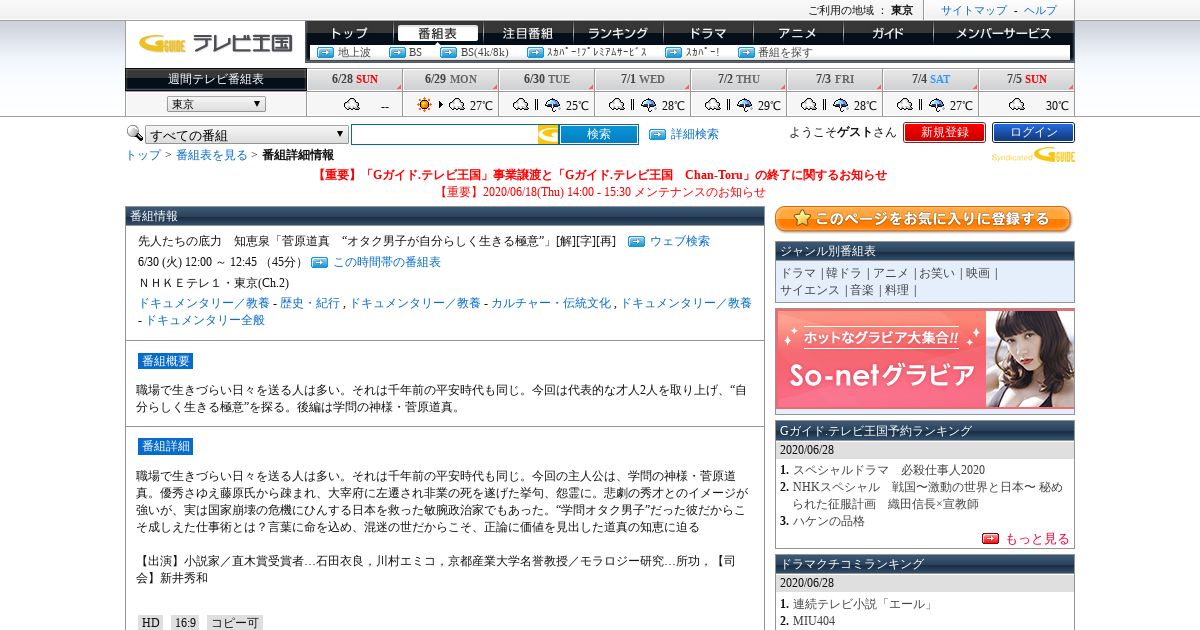This screenshot has height=630, width=1200.
Task: Open the サイトマップ link
Action: point(974,10)
